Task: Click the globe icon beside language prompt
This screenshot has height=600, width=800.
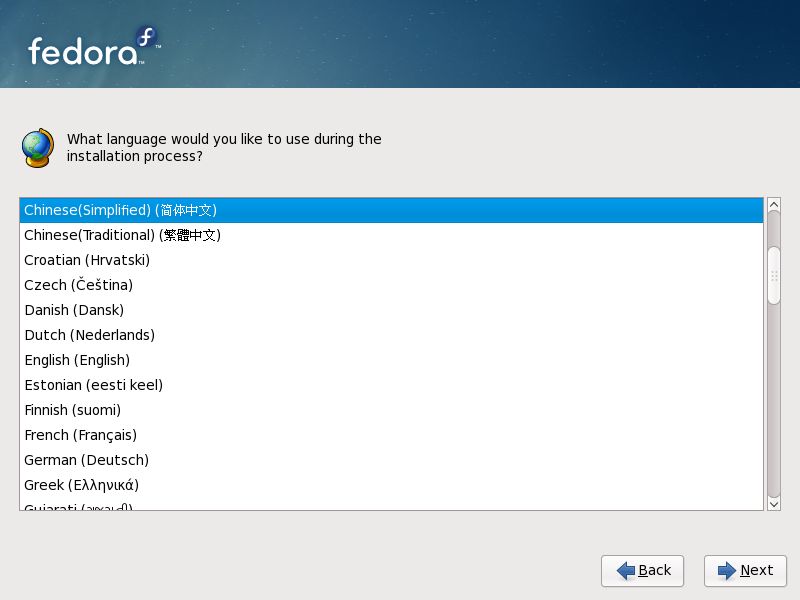Action: pyautogui.click(x=38, y=148)
